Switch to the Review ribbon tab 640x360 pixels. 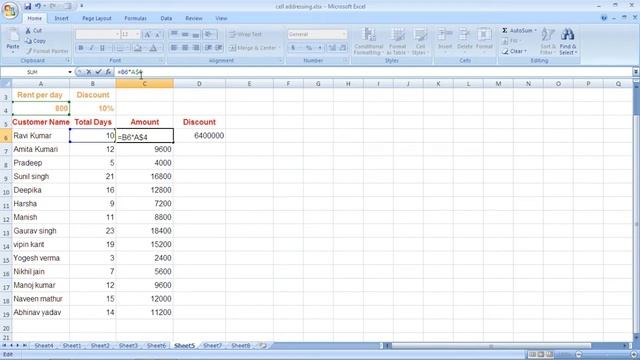(x=193, y=18)
